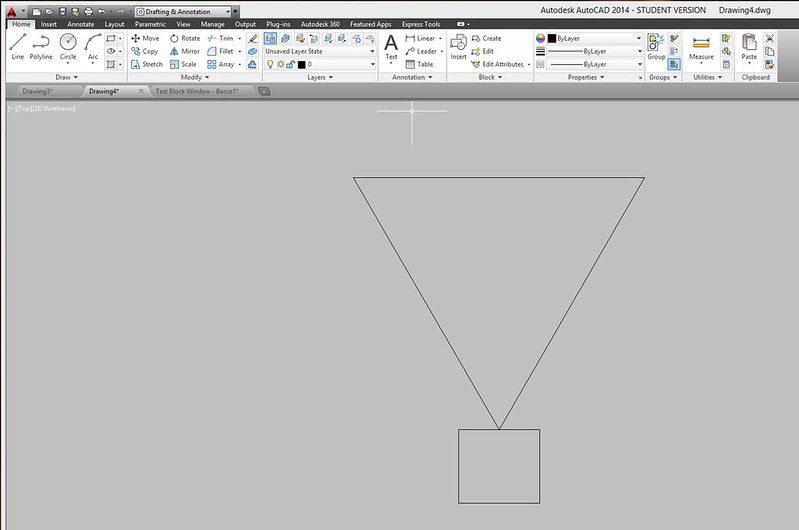Pick the Arc tool

coord(93,47)
